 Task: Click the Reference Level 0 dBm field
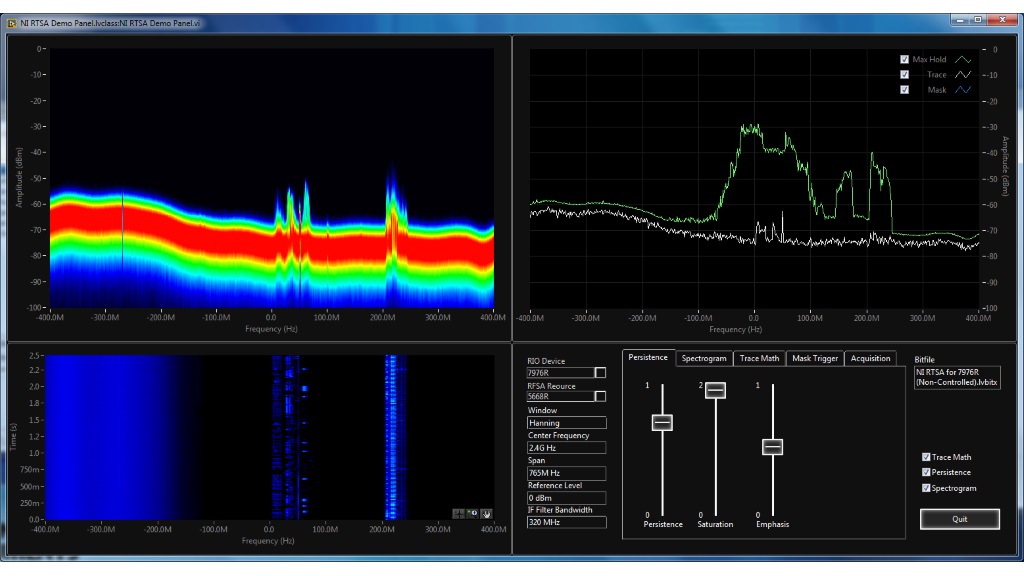pyautogui.click(x=566, y=498)
